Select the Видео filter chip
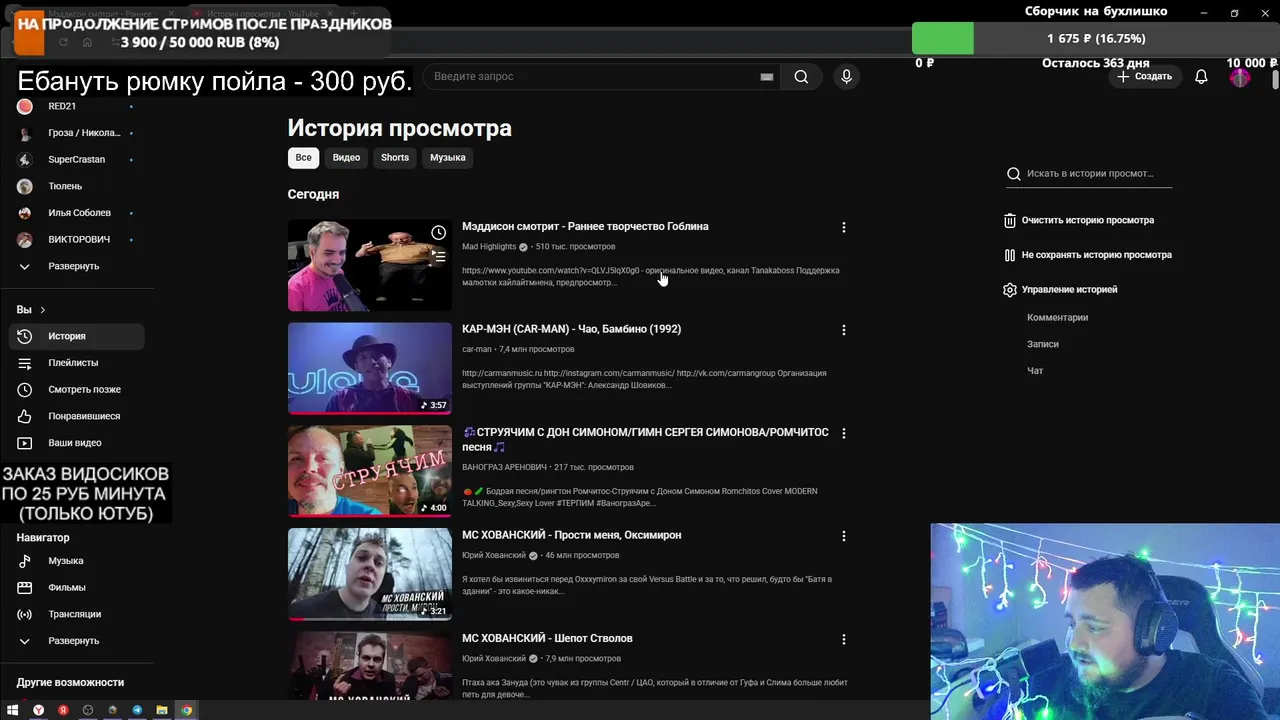 (346, 158)
